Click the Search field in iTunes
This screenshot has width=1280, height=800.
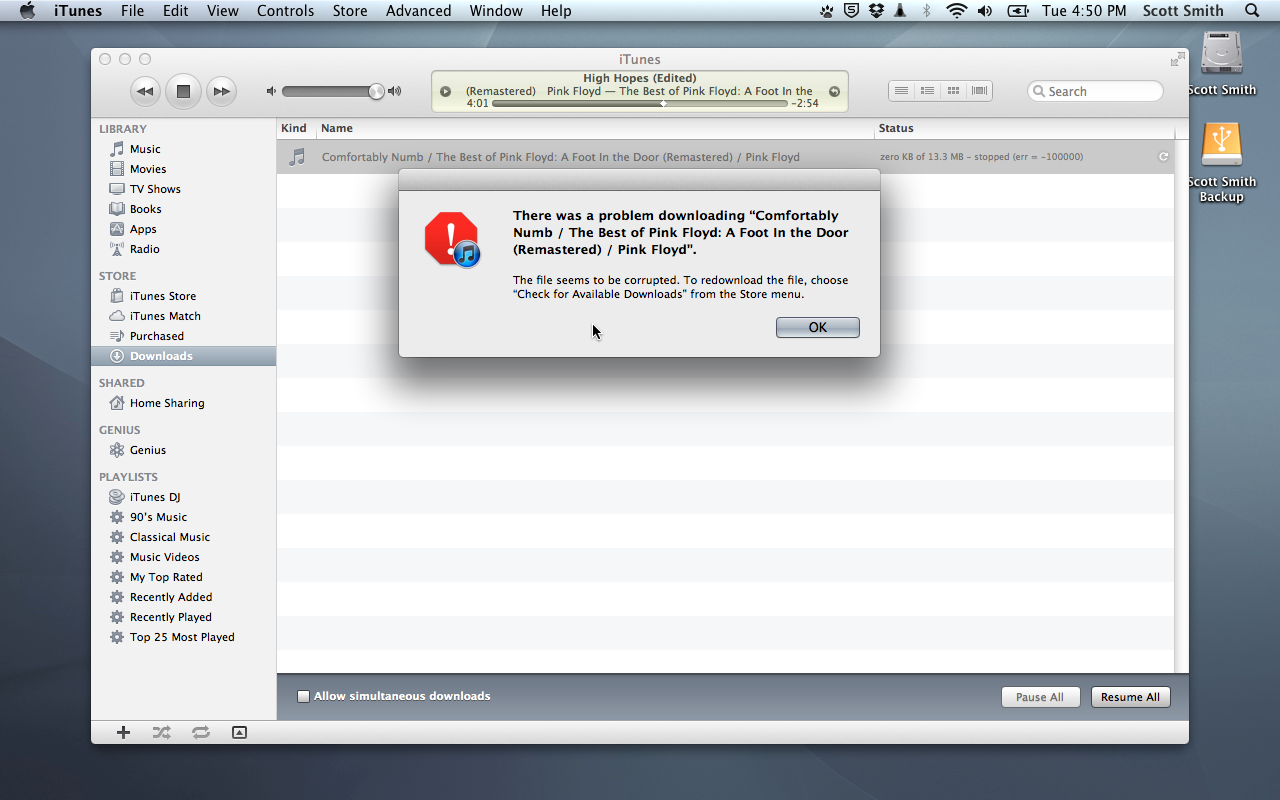point(1095,91)
